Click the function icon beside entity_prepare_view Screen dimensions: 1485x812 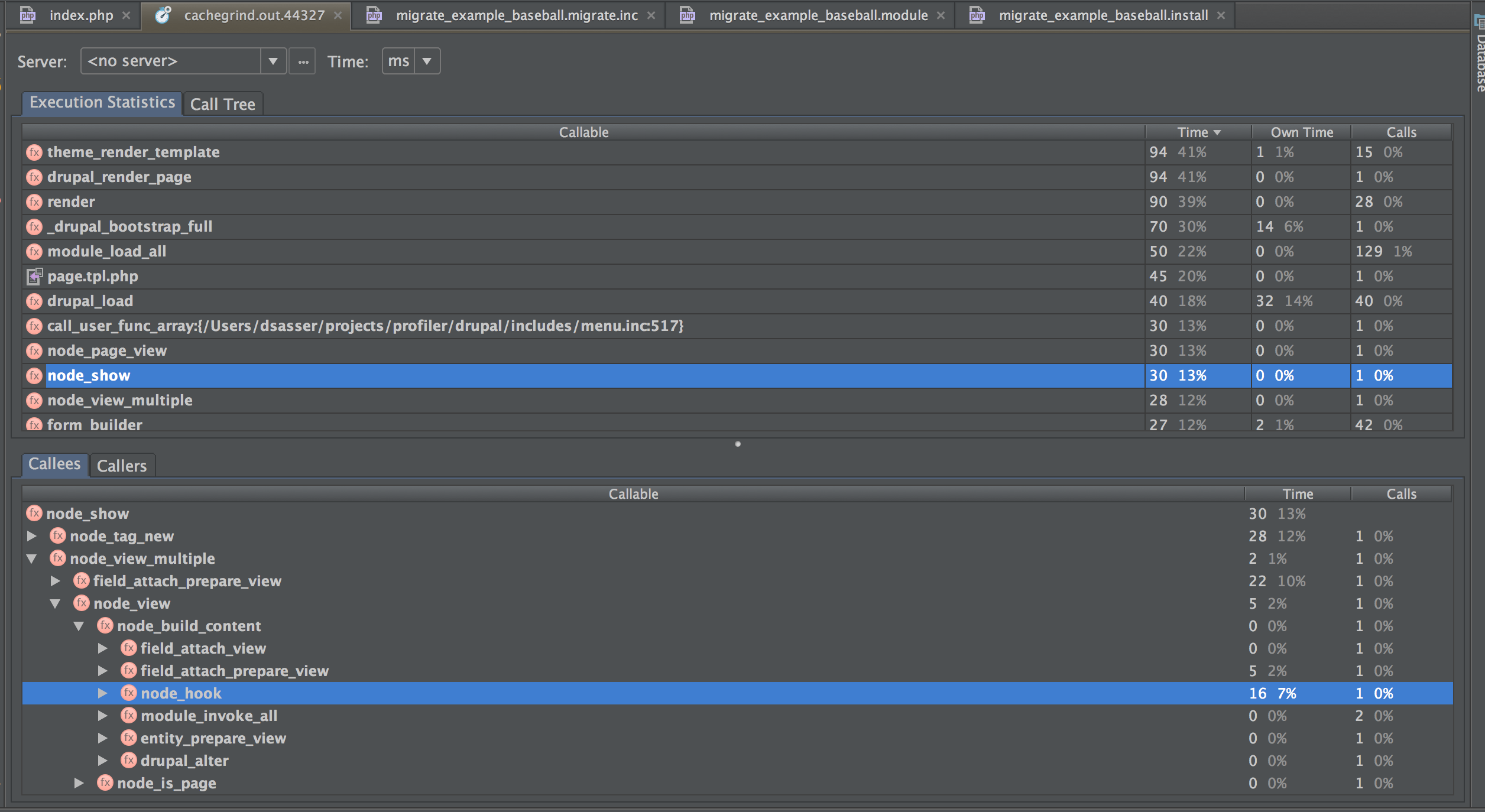click(x=129, y=738)
